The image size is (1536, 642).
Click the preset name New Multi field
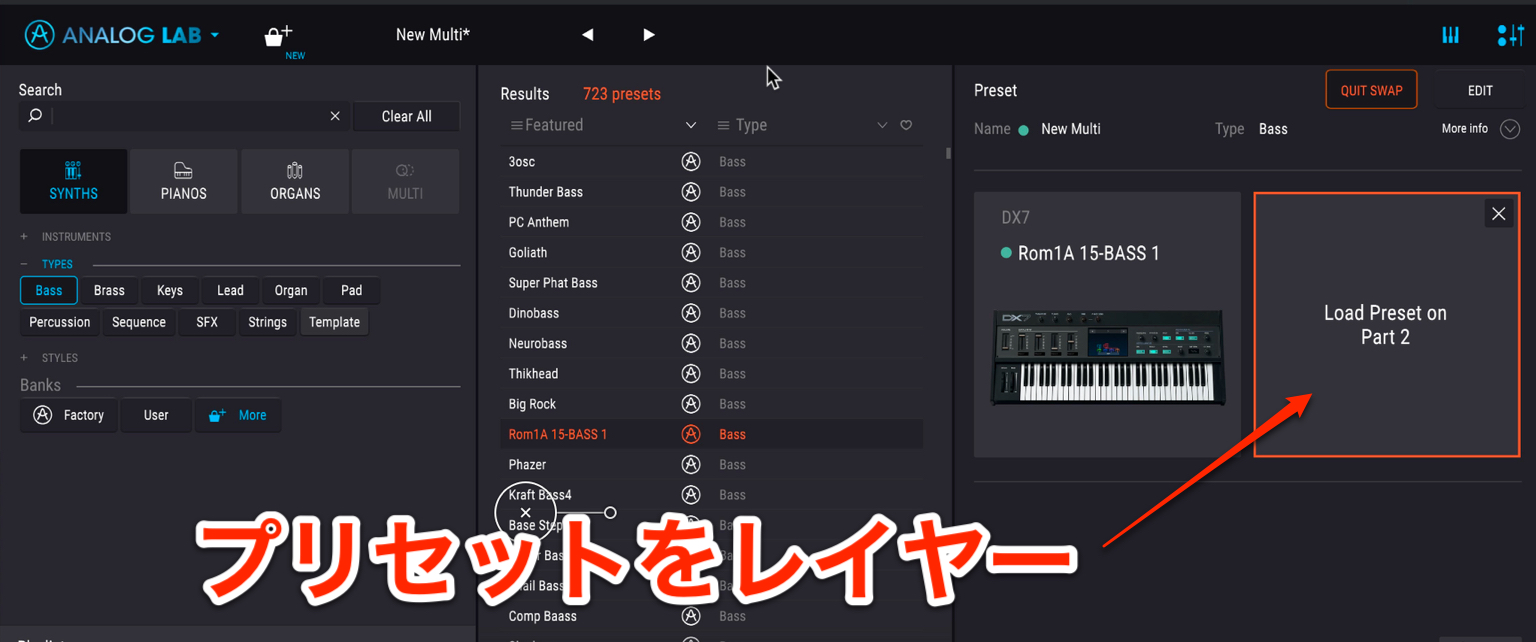(x=1070, y=129)
